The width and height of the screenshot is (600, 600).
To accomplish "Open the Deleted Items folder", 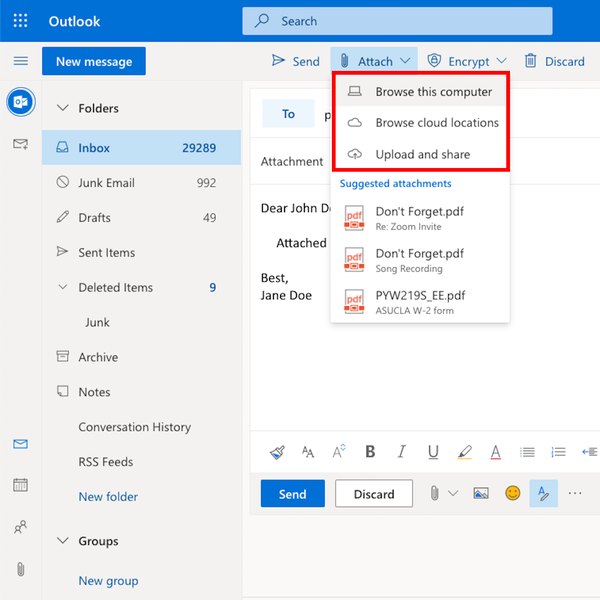I will coord(141,287).
